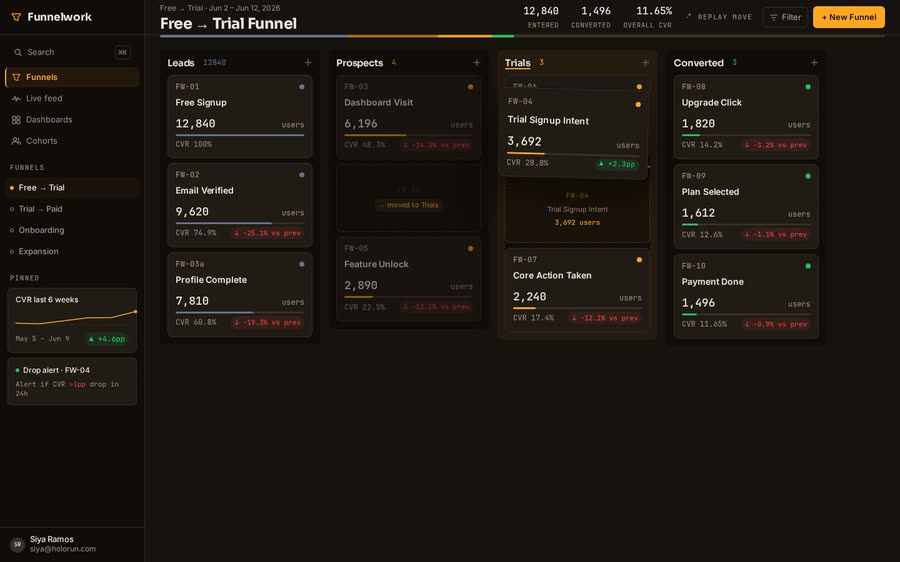Image resolution: width=900 pixels, height=562 pixels.
Task: Click Replay Move
Action: [x=719, y=17]
